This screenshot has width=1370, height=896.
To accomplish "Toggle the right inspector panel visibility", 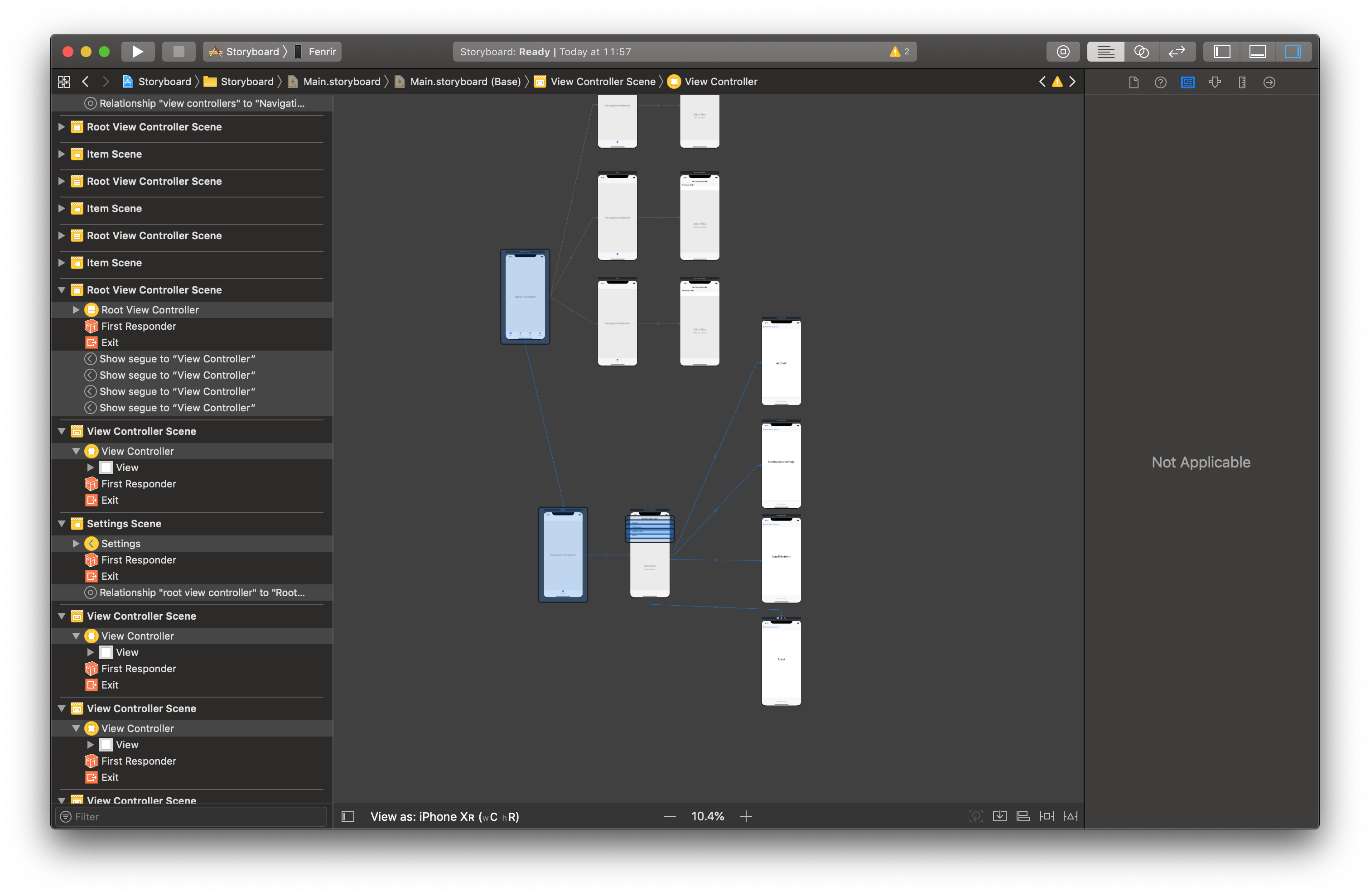I will (1294, 51).
